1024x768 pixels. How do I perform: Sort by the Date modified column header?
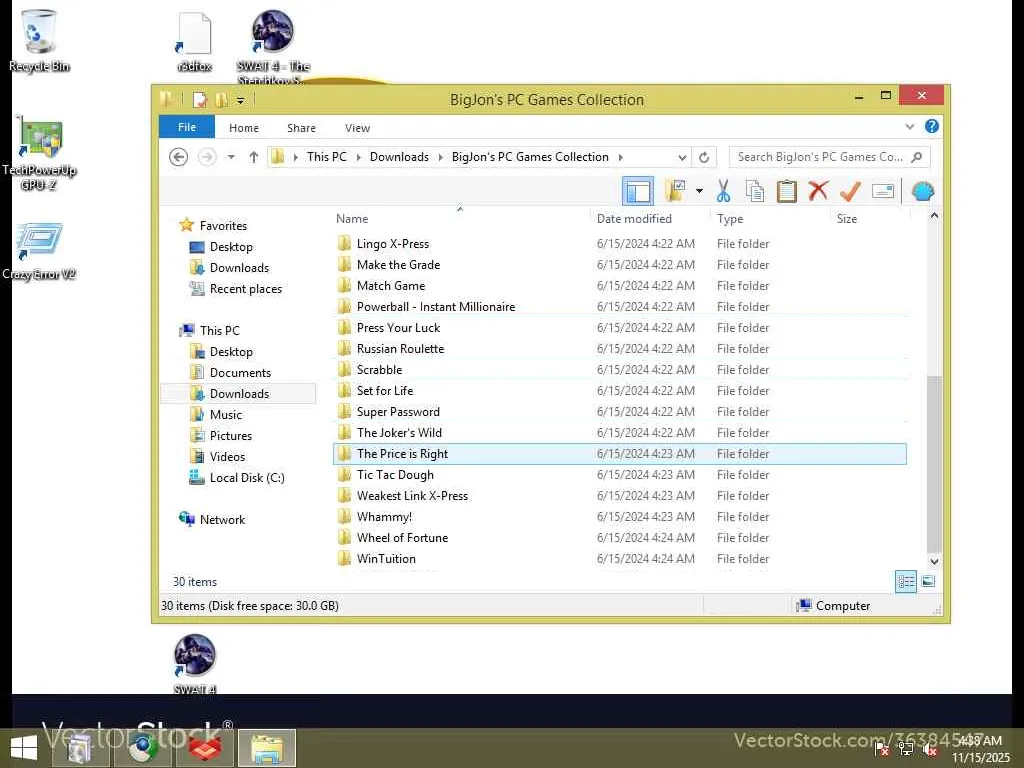634,219
